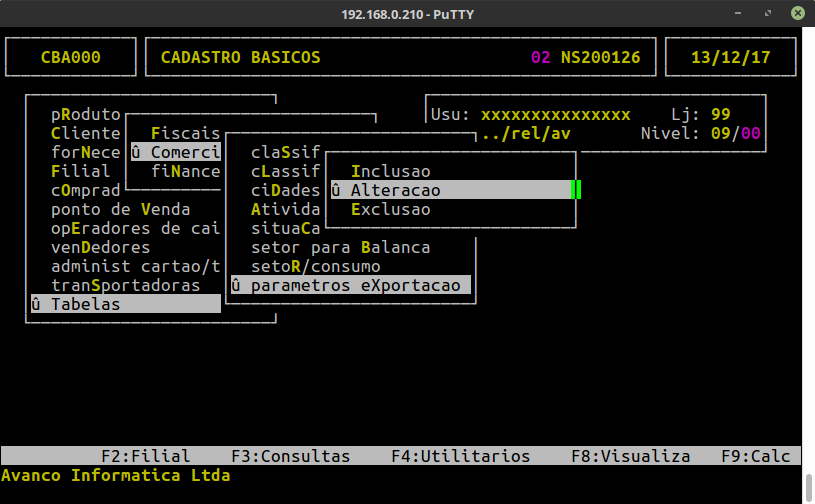Select the setoR/consumo option
Viewport: 815px width, 504px height.
pos(315,266)
